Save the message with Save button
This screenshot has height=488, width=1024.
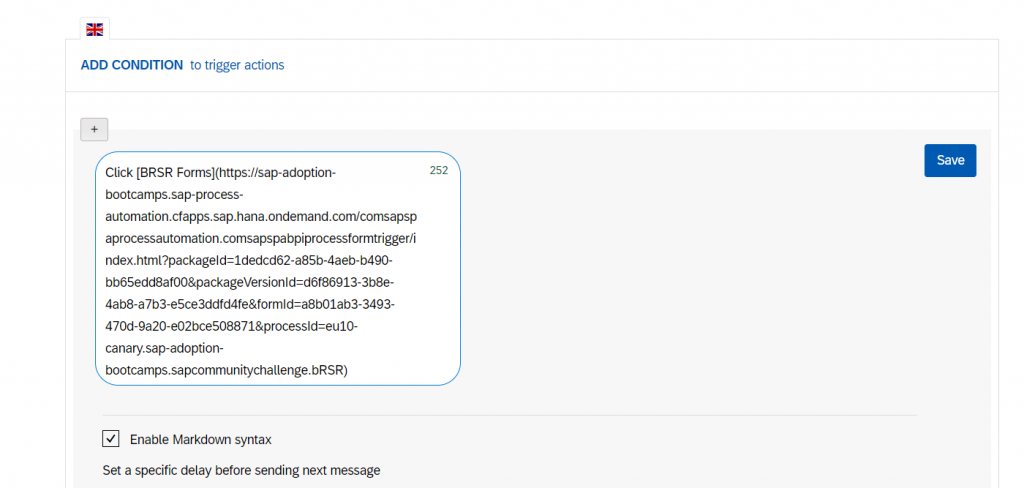coord(950,160)
